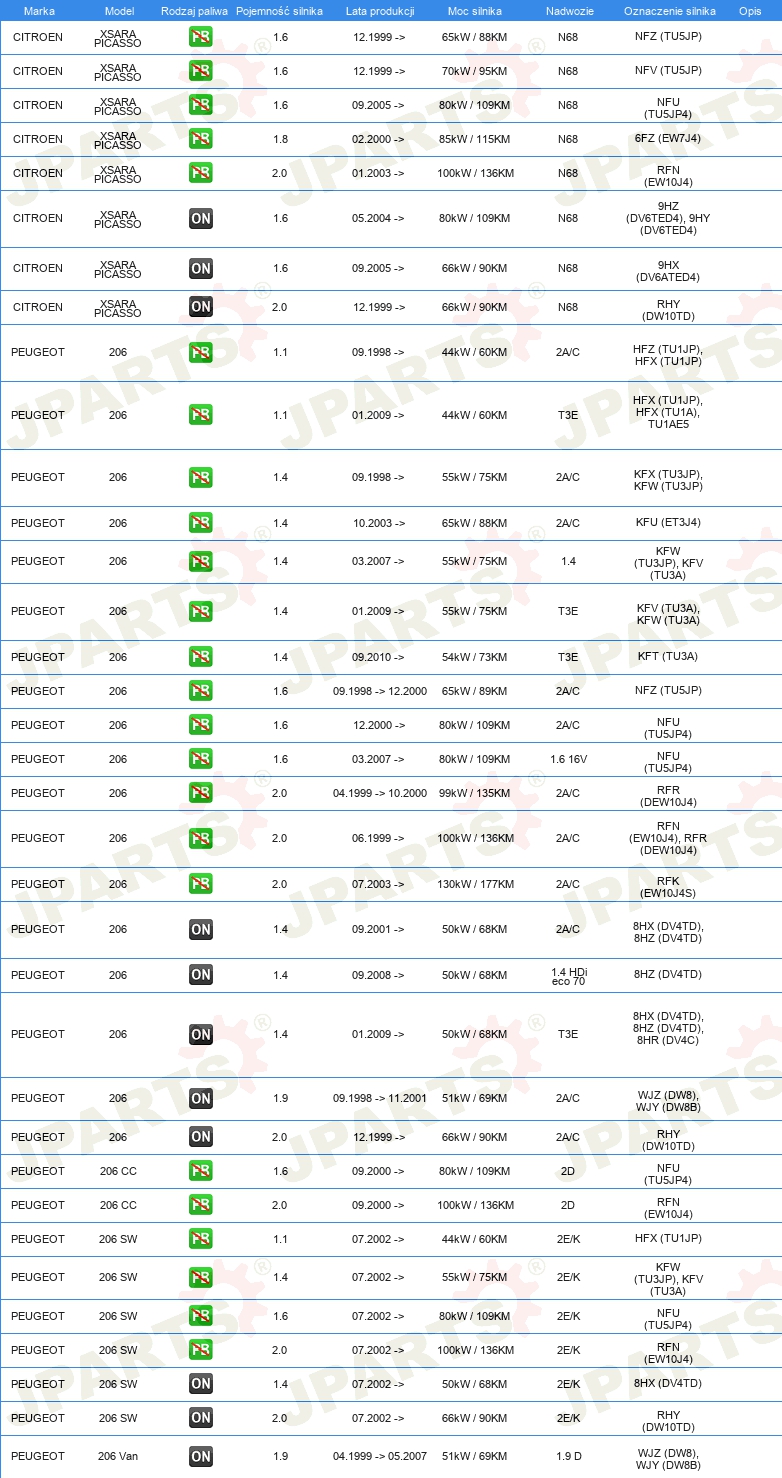This screenshot has width=782, height=1478.
Task: Click PB icon in 206 SW 1.1 row
Action: point(201,1239)
